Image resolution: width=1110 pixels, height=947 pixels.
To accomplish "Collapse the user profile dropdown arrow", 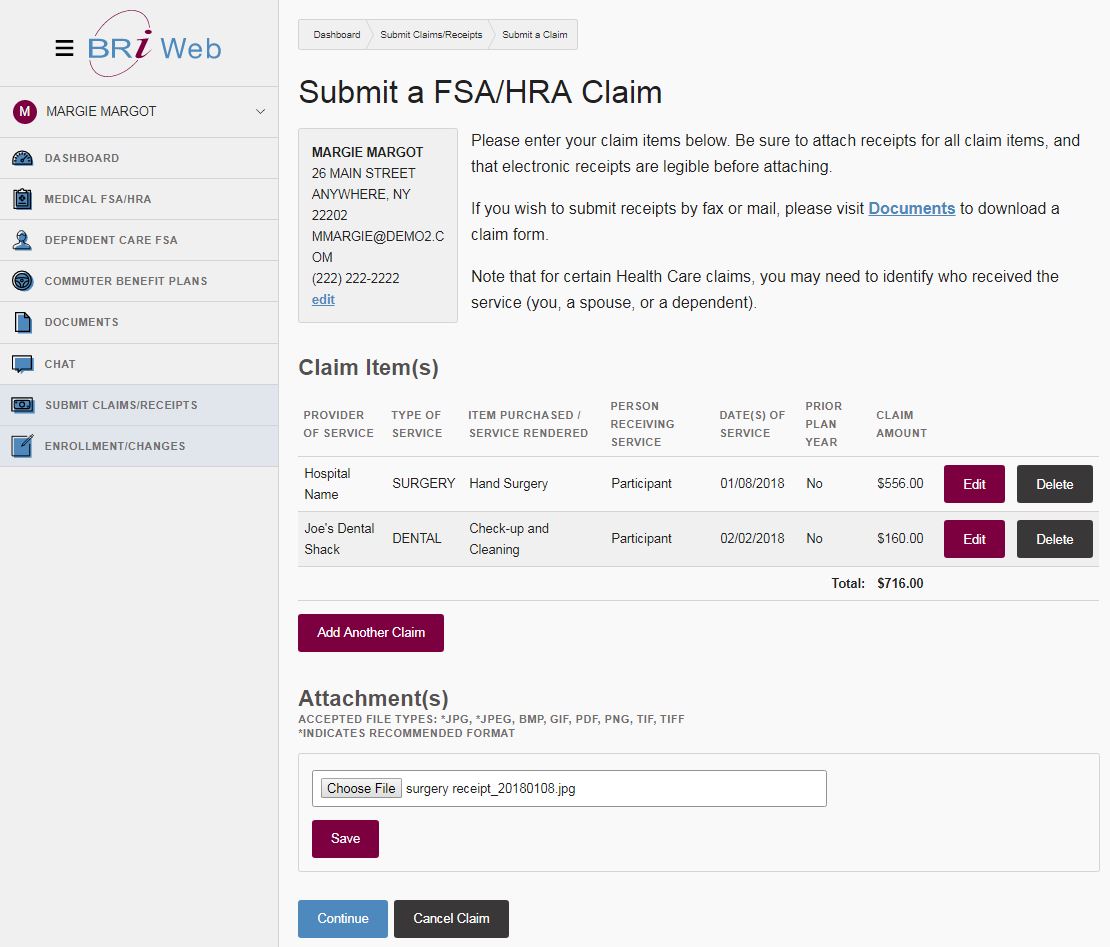I will coord(262,112).
